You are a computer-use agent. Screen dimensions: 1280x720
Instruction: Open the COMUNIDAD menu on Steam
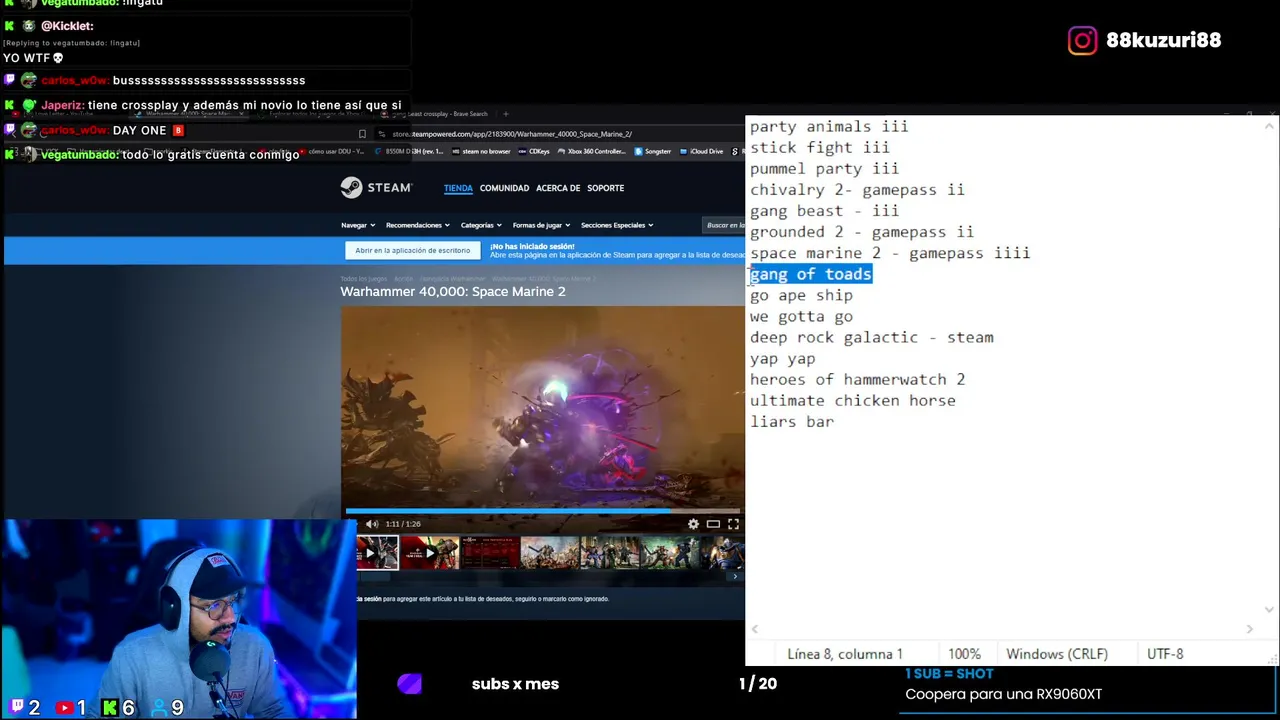[504, 188]
